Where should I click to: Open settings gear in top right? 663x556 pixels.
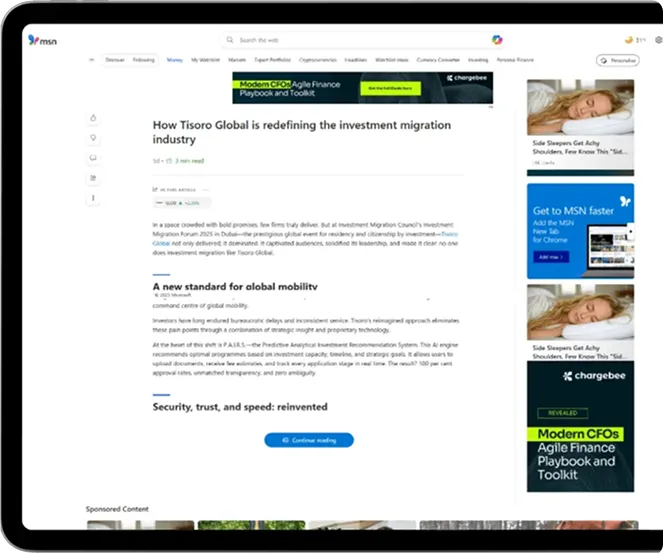pos(659,40)
